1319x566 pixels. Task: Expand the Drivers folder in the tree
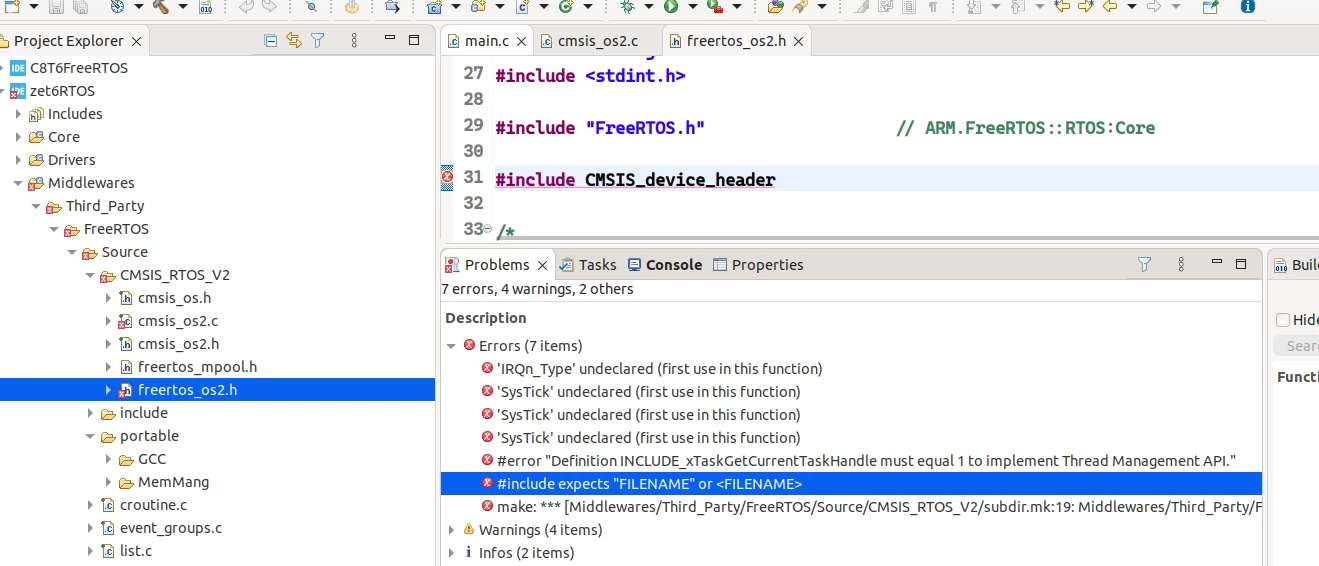[18, 160]
